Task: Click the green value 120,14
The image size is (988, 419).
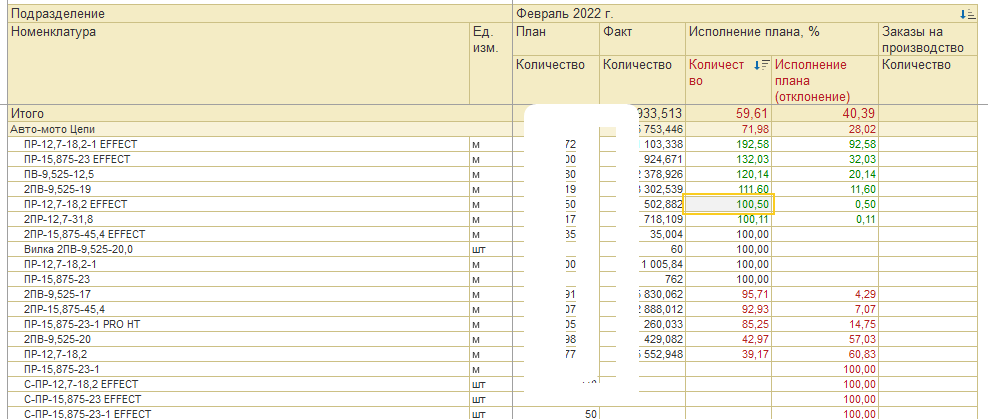Action: pos(752,175)
